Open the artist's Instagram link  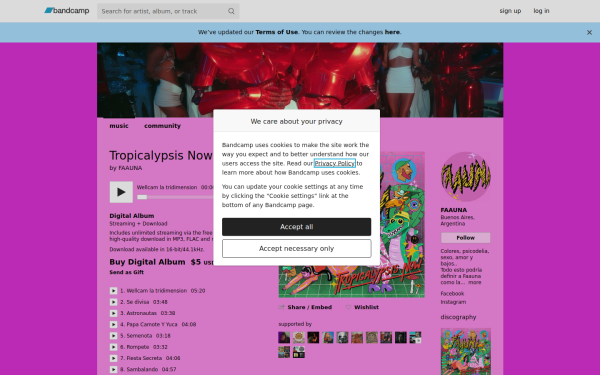pyautogui.click(x=453, y=302)
